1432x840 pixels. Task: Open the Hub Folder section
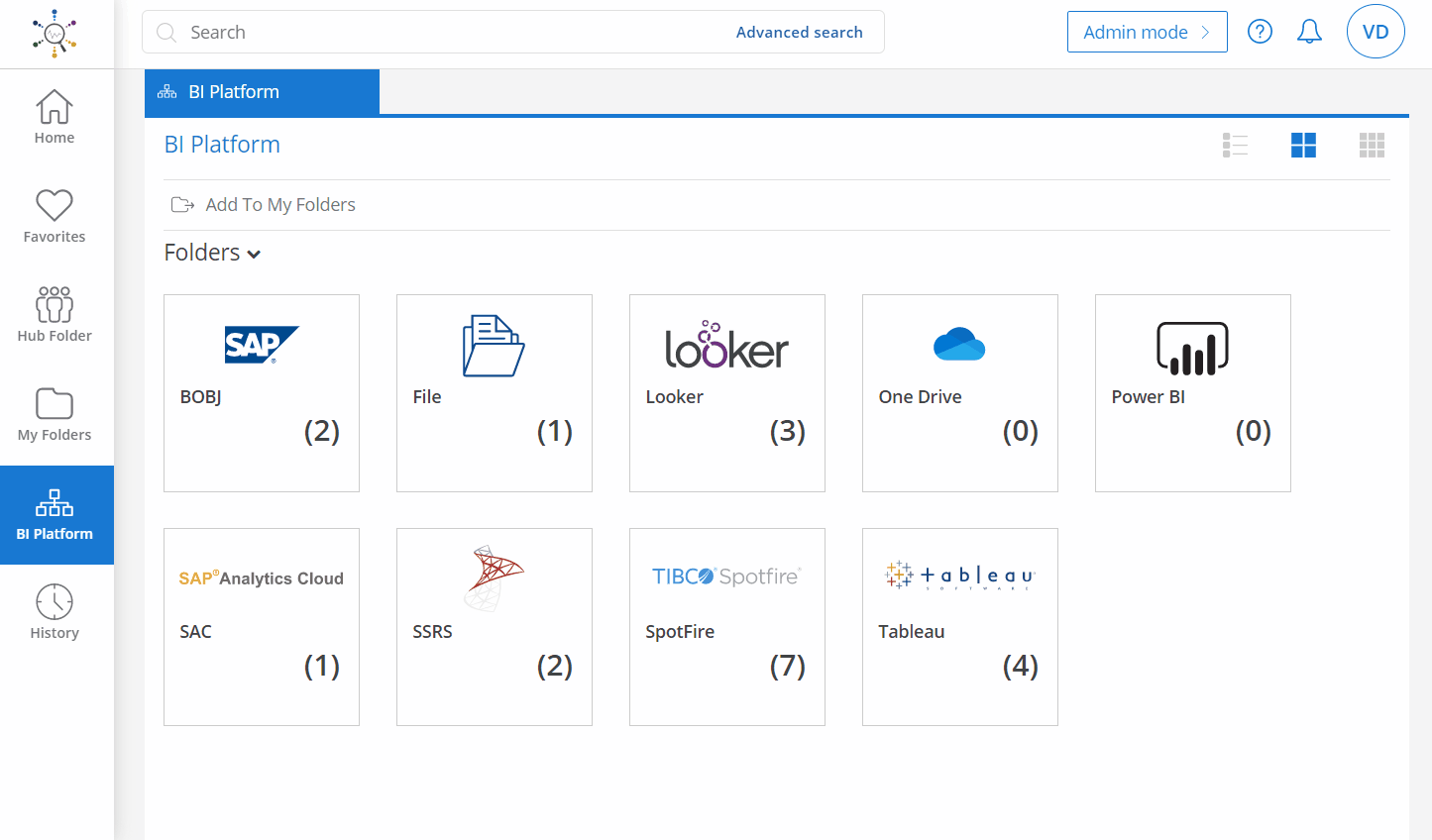(x=54, y=312)
